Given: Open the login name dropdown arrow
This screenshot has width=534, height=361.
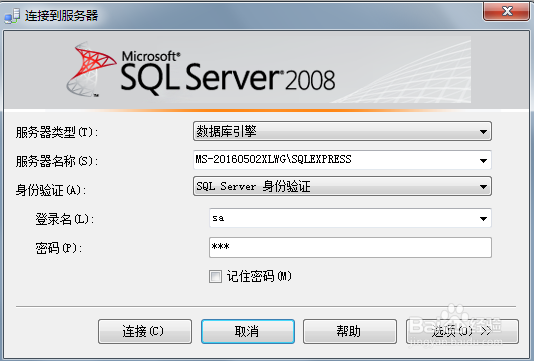Looking at the screenshot, I should pos(483,218).
